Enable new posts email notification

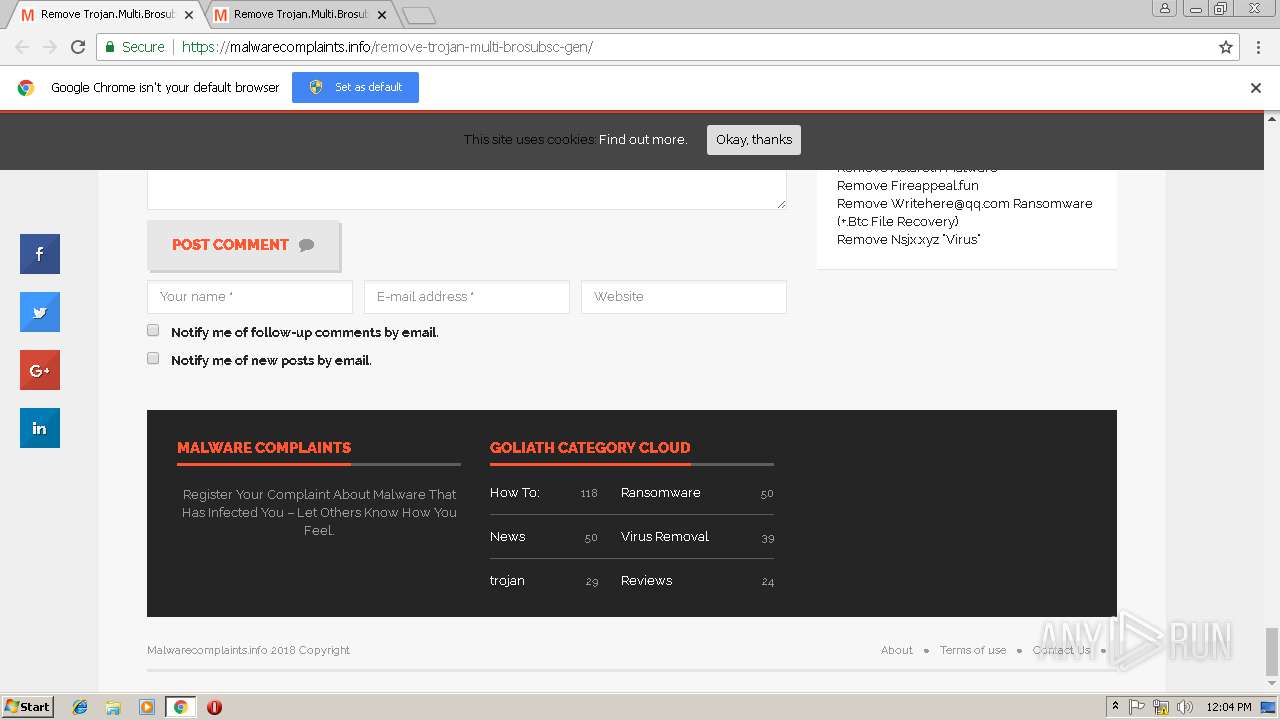(153, 358)
